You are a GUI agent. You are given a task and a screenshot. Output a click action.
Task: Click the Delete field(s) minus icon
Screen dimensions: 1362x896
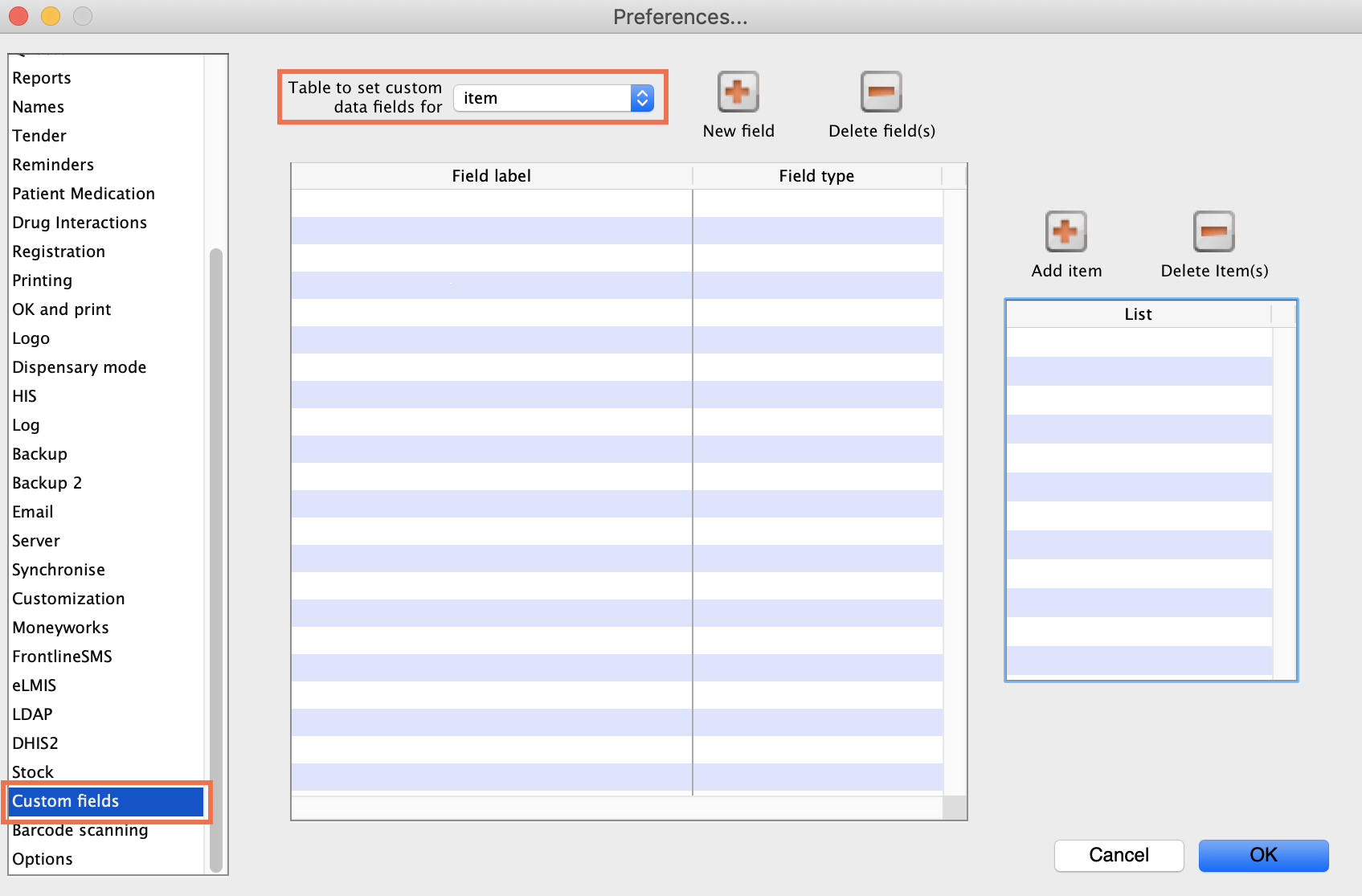[x=881, y=92]
